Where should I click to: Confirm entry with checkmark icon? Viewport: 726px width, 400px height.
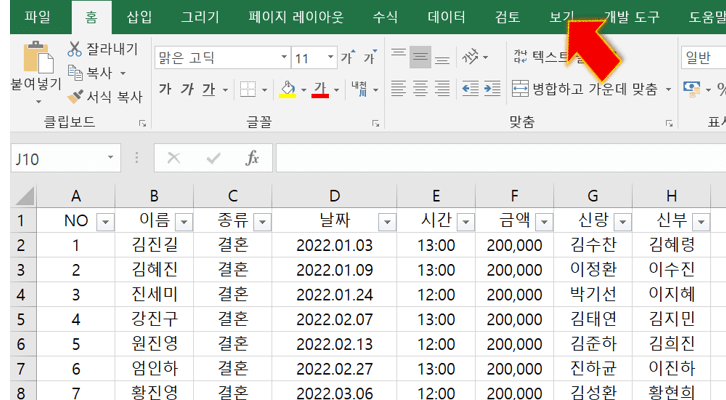pos(213,158)
